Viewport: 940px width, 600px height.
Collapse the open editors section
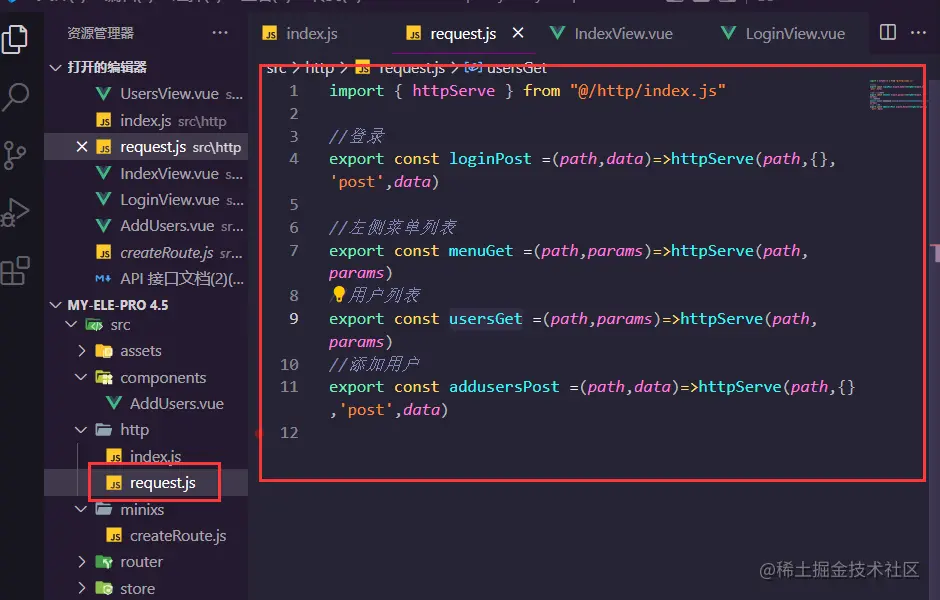(55, 67)
